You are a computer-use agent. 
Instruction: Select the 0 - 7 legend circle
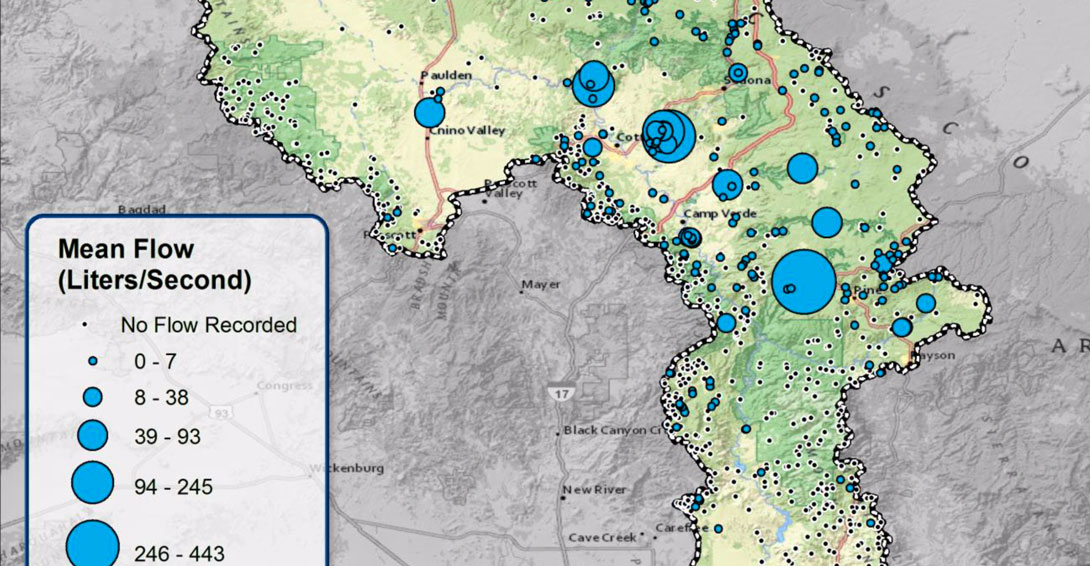93,360
